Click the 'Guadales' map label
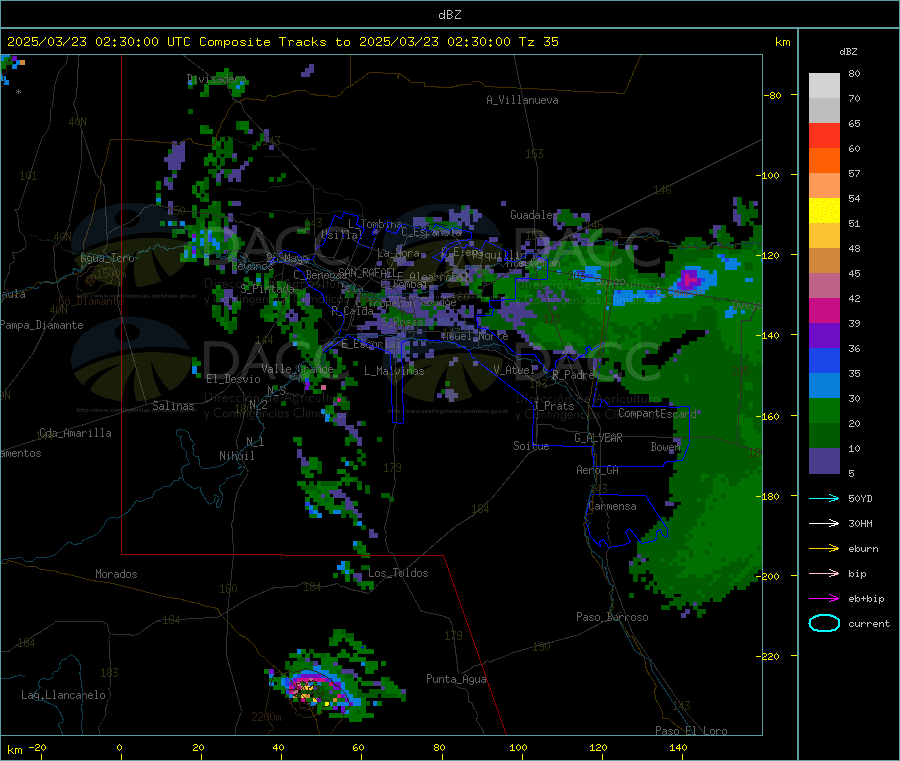The height and width of the screenshot is (761, 900). [534, 215]
